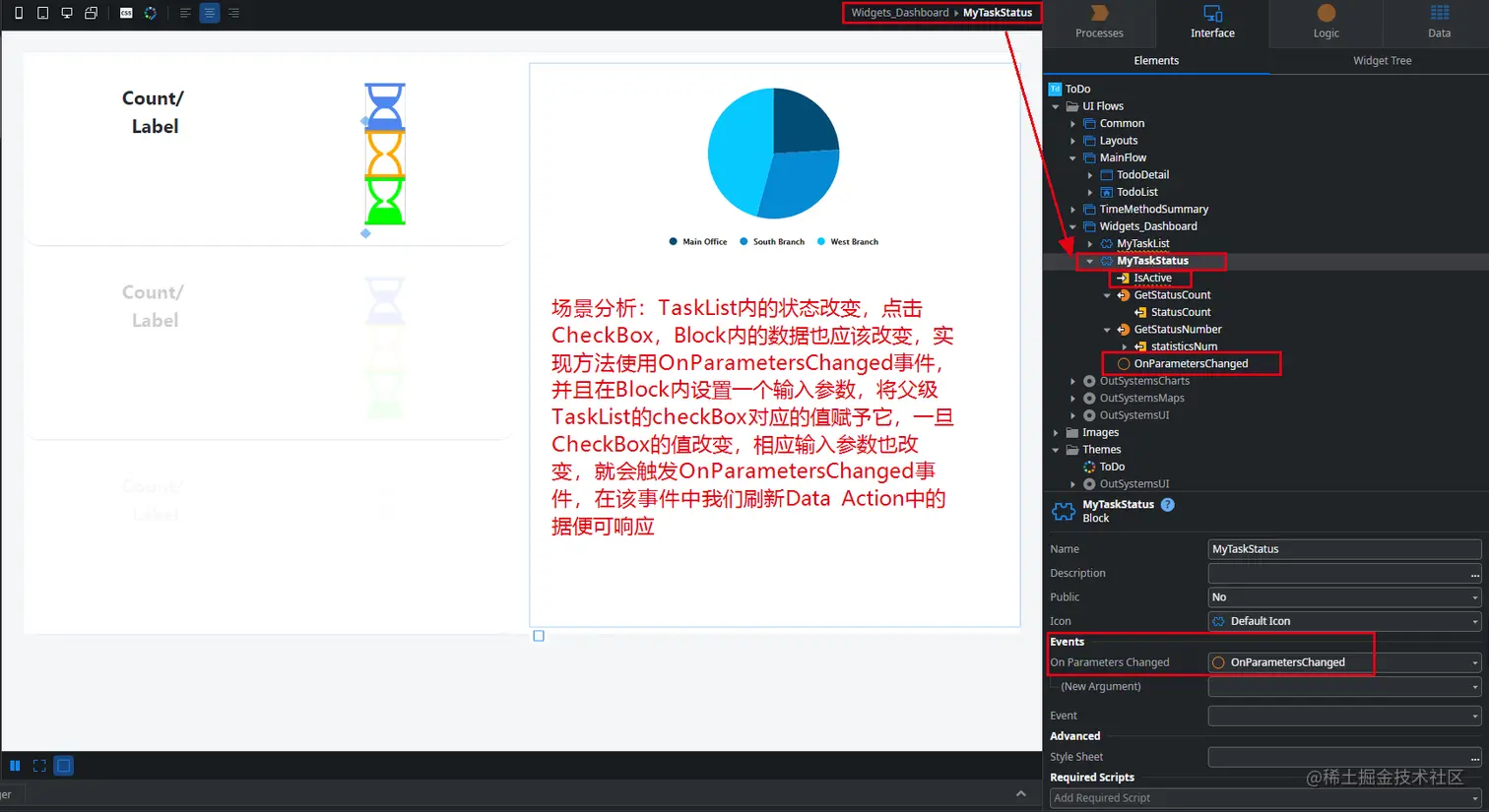The height and width of the screenshot is (812, 1489).
Task: Align content to the left
Action: 185,13
